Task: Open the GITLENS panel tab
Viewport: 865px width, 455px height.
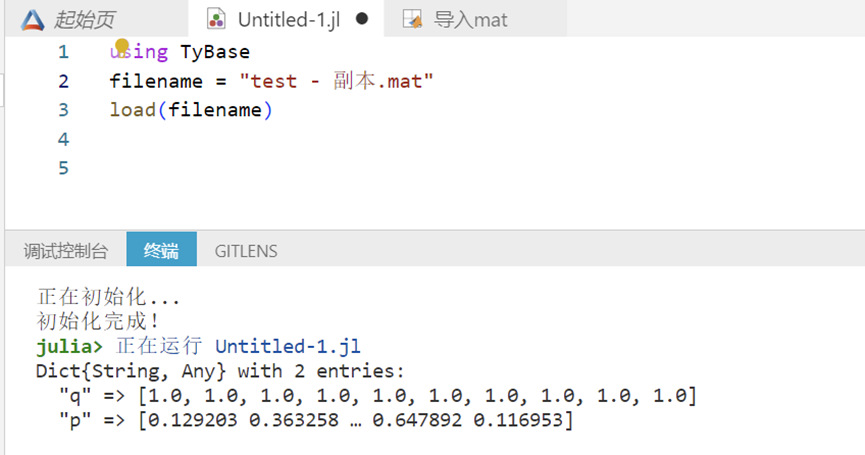Action: coord(246,251)
